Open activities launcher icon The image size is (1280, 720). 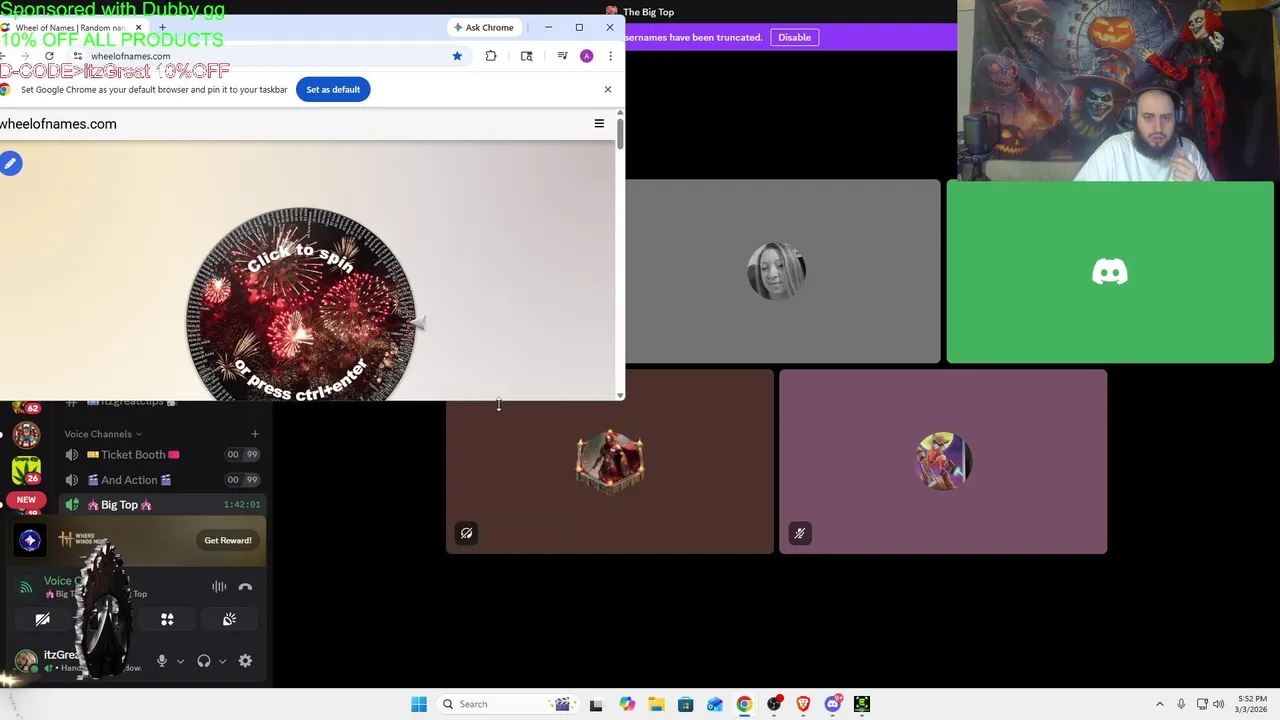tap(167, 620)
